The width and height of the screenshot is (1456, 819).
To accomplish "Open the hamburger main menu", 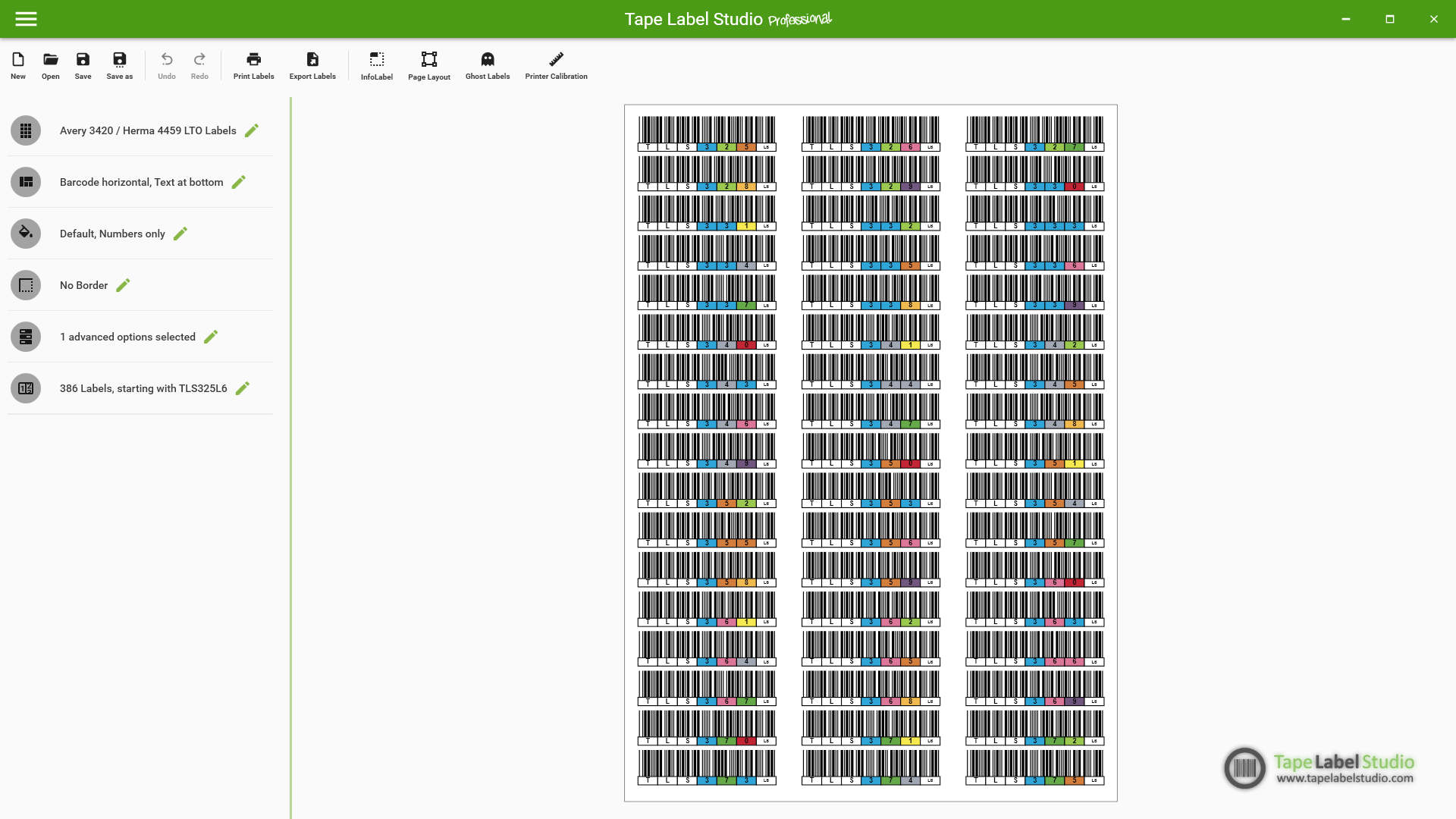I will (26, 19).
